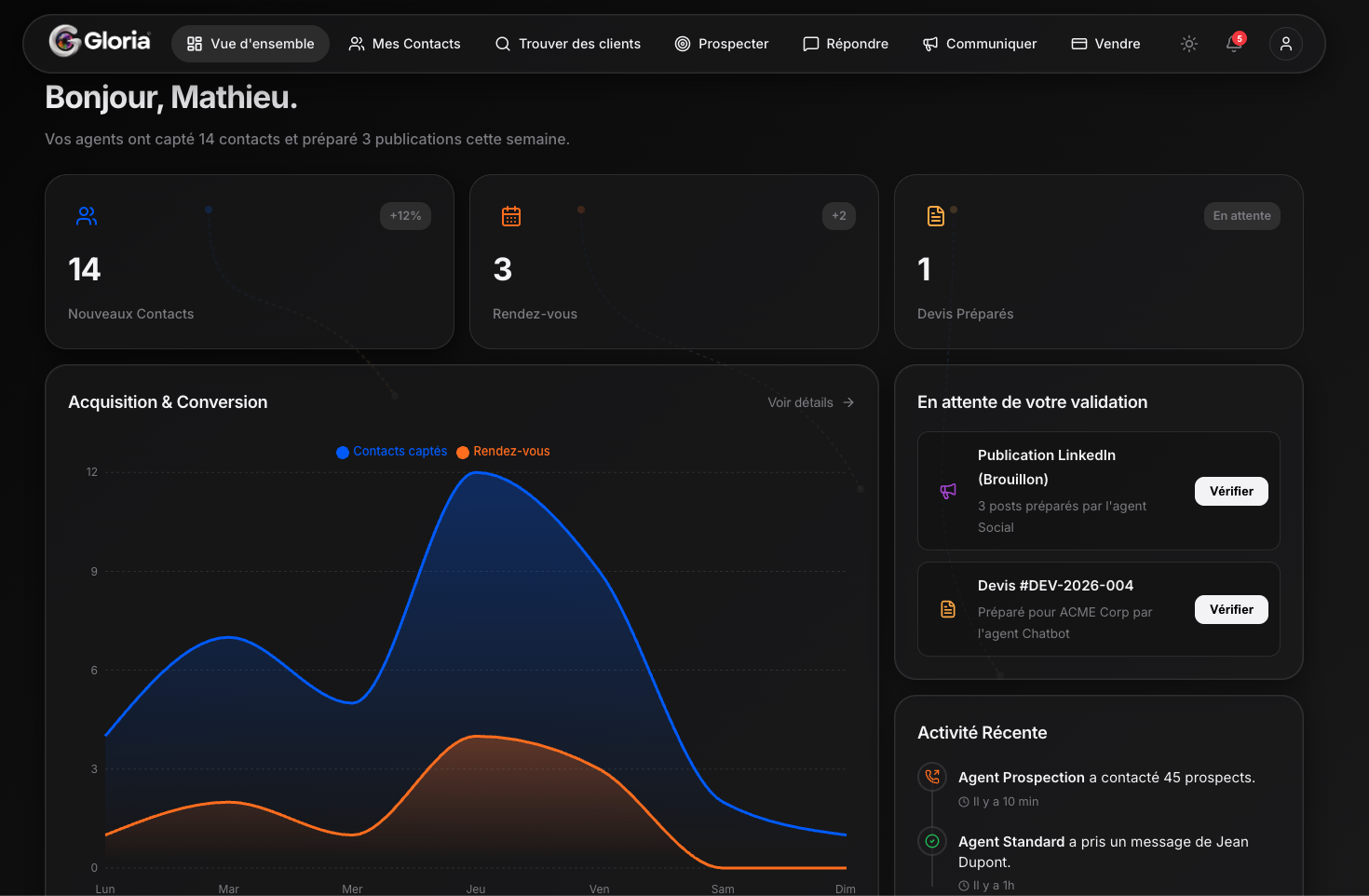The width and height of the screenshot is (1369, 896).
Task: Click the Devis #DEV-2026-004 document icon
Action: click(x=948, y=609)
